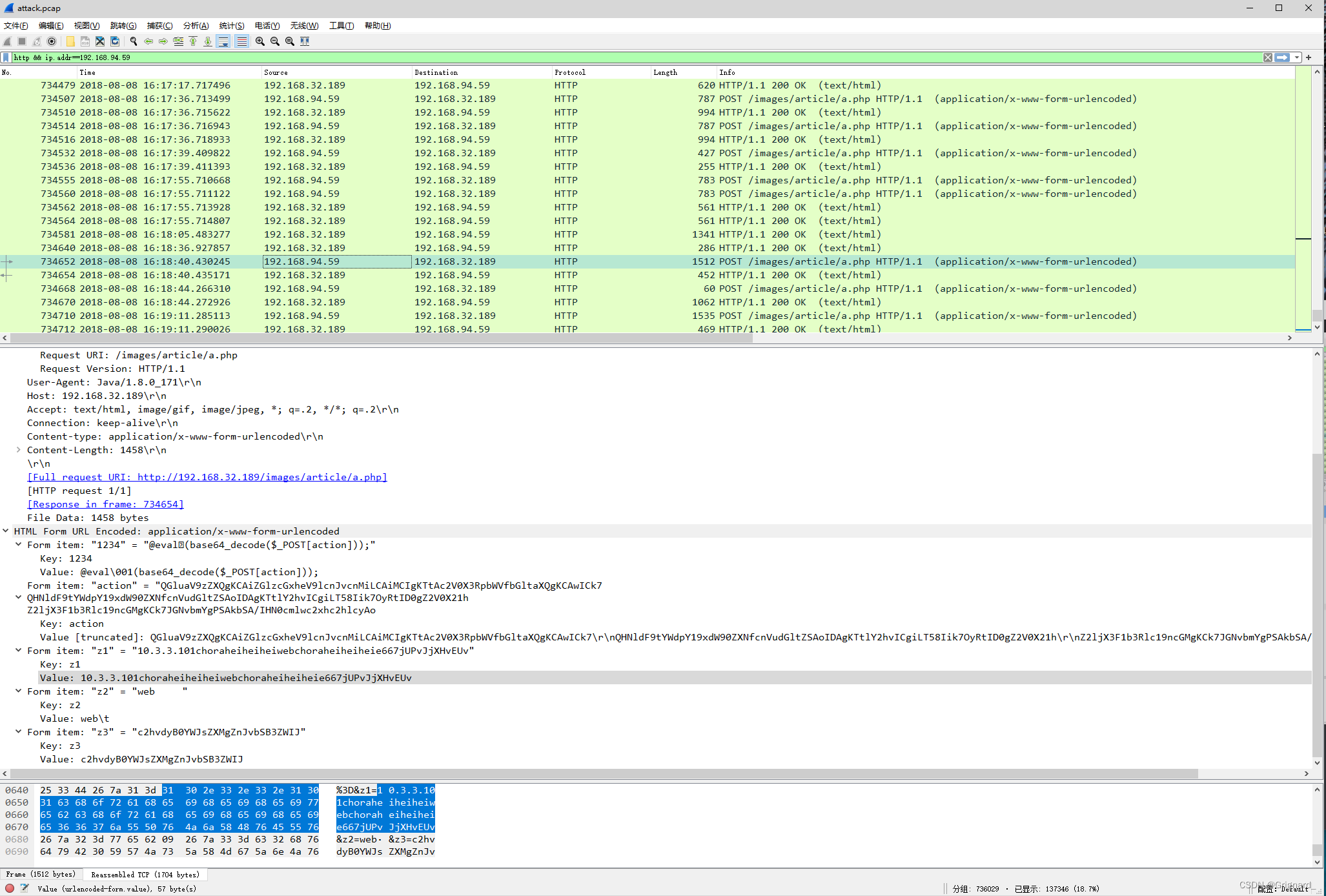Viewport: 1326px width, 896px height.
Task: Click the profile 配置: Default status entry
Action: tap(1283, 889)
